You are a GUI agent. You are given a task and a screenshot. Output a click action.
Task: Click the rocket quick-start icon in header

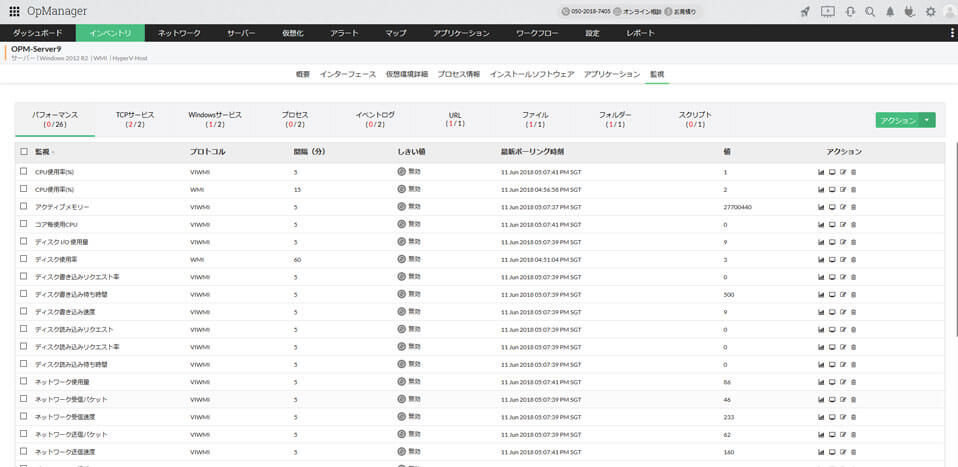(x=806, y=12)
